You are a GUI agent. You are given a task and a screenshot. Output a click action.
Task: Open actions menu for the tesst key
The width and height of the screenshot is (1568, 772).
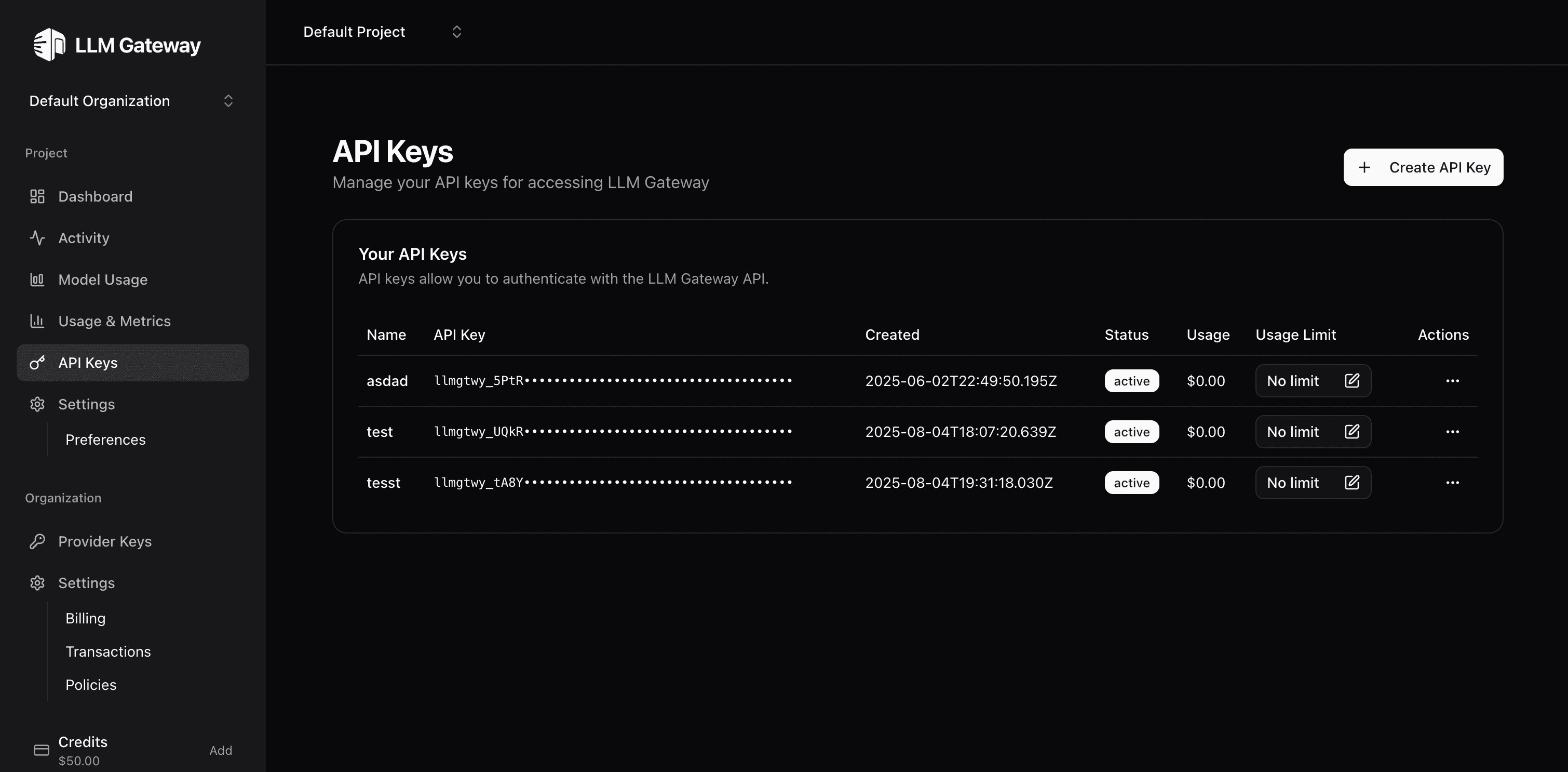tap(1453, 482)
